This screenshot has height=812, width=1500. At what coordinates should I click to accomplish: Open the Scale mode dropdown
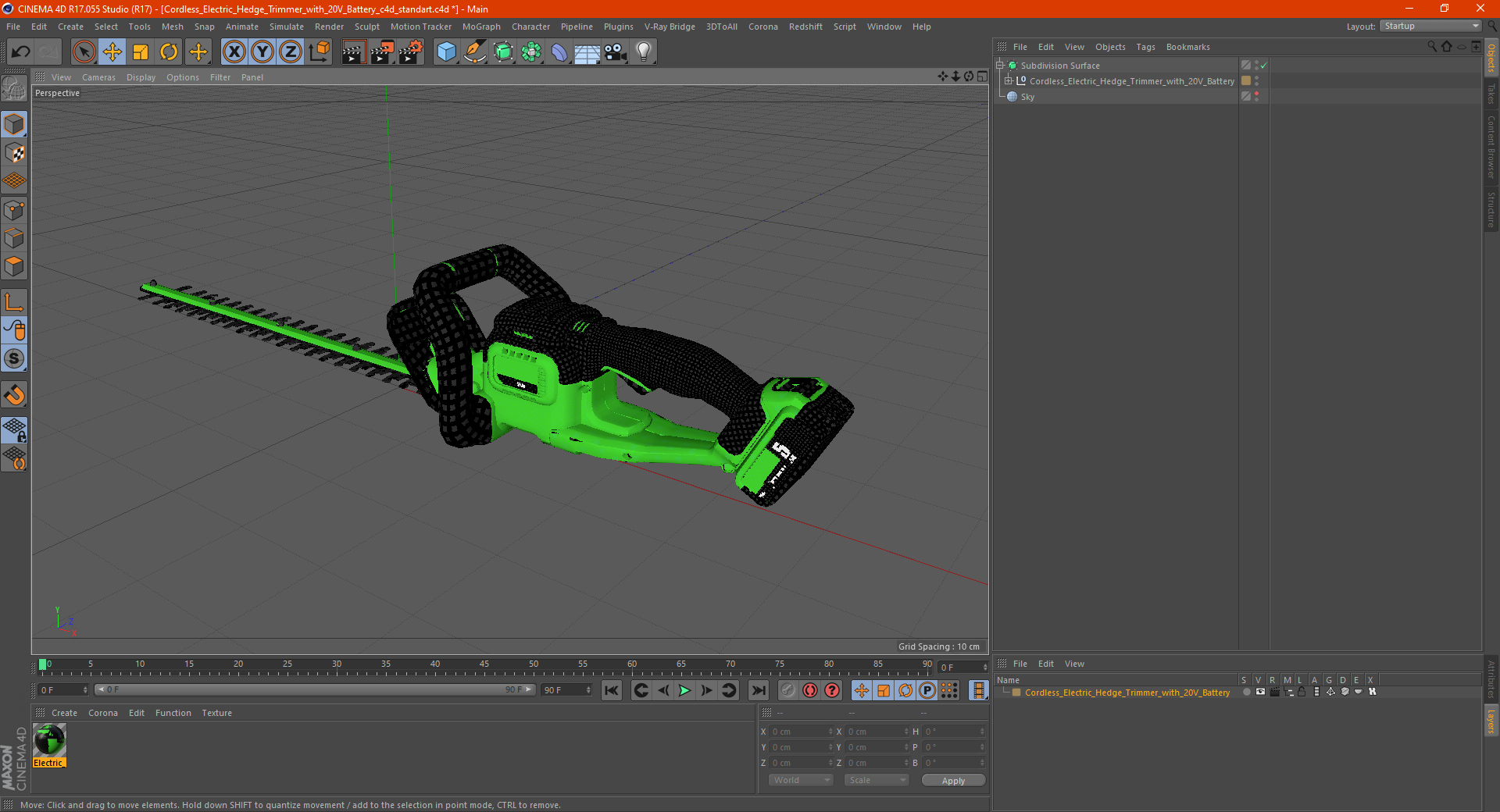click(877, 780)
